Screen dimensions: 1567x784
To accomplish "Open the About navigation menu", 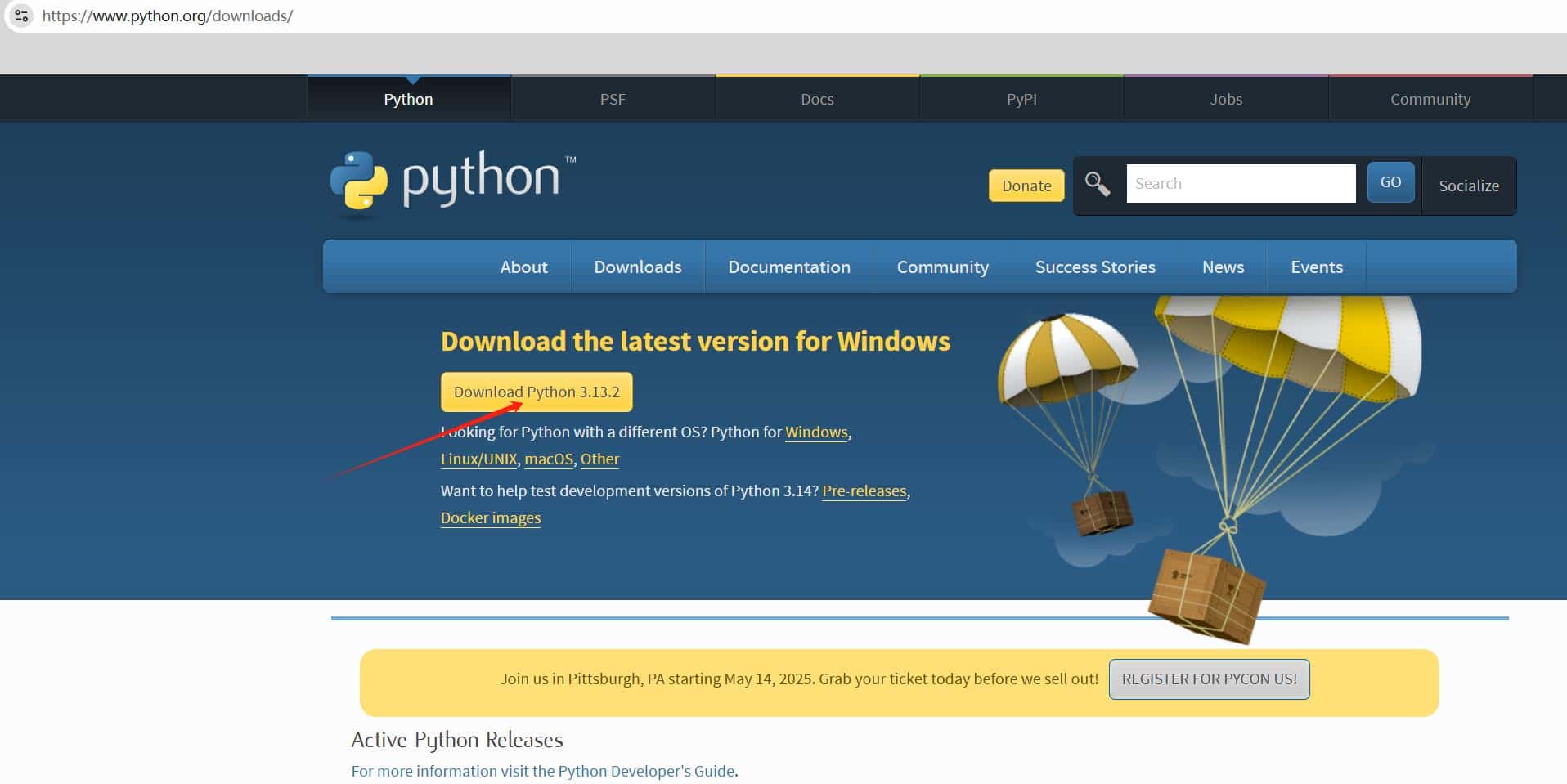I will coord(523,267).
